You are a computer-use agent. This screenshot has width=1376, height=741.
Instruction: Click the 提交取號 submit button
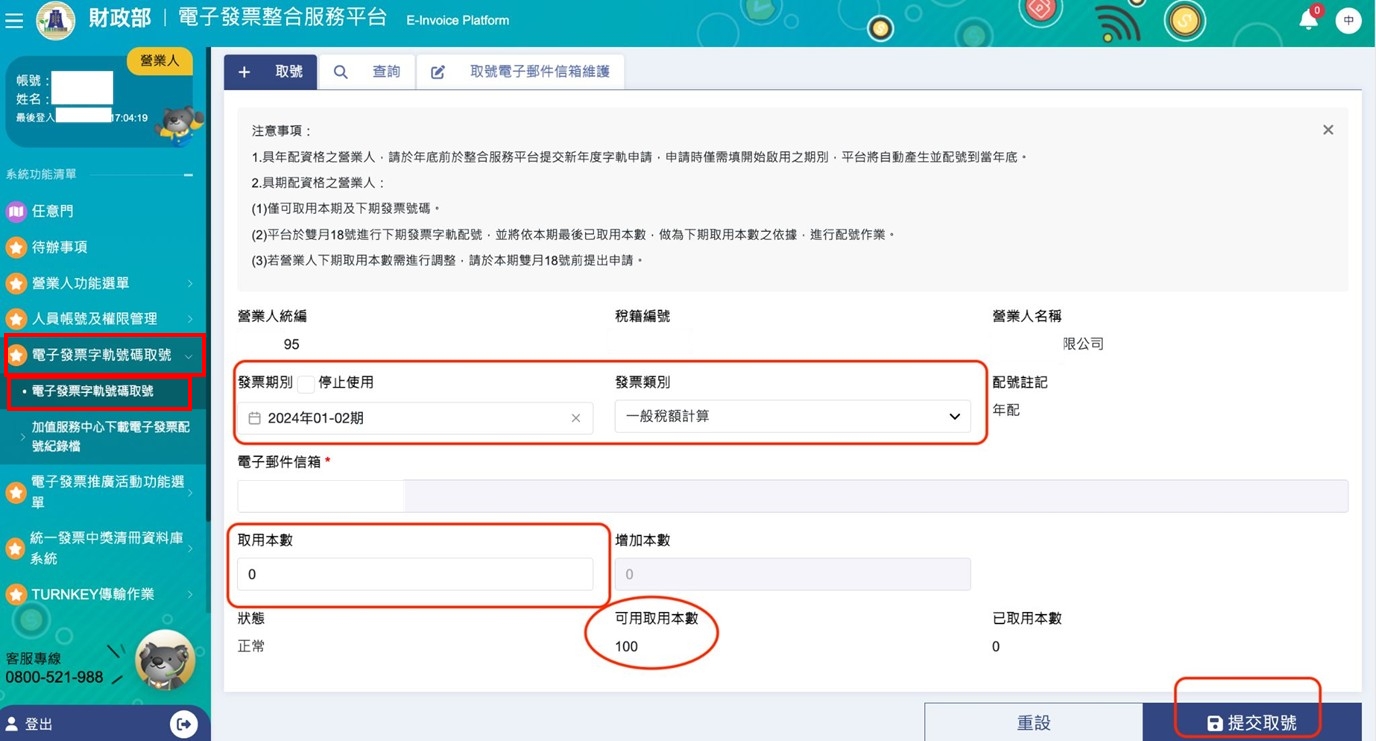1251,722
